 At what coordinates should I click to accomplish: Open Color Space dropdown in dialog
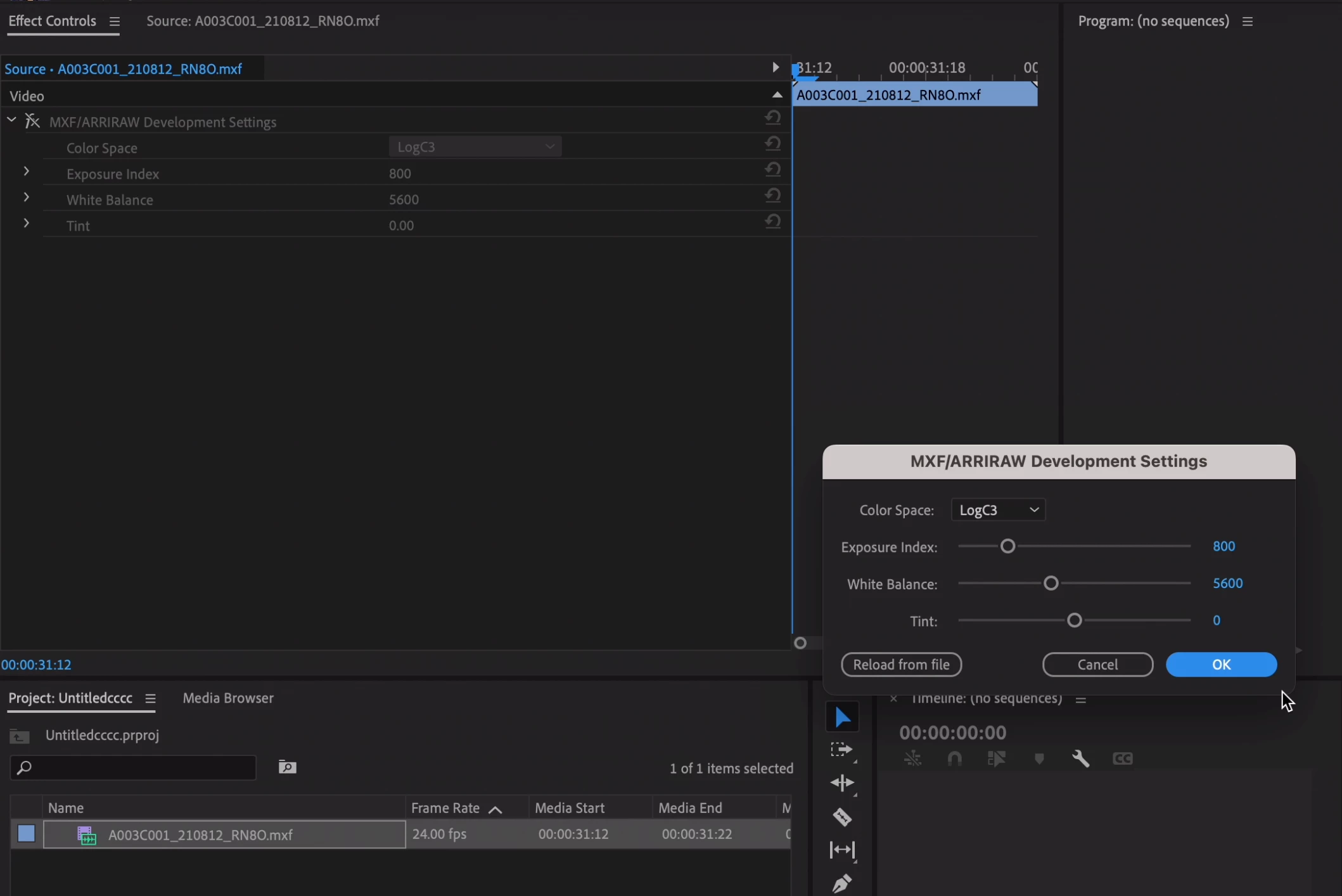(998, 510)
